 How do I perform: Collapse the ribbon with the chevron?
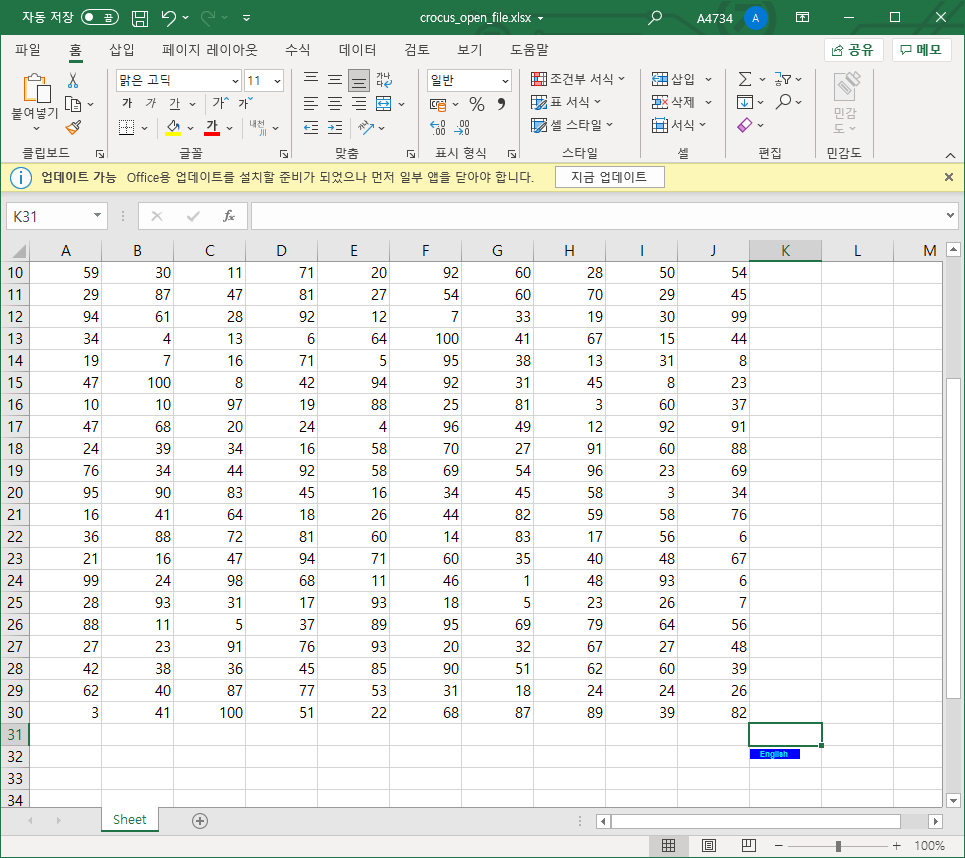[950, 155]
